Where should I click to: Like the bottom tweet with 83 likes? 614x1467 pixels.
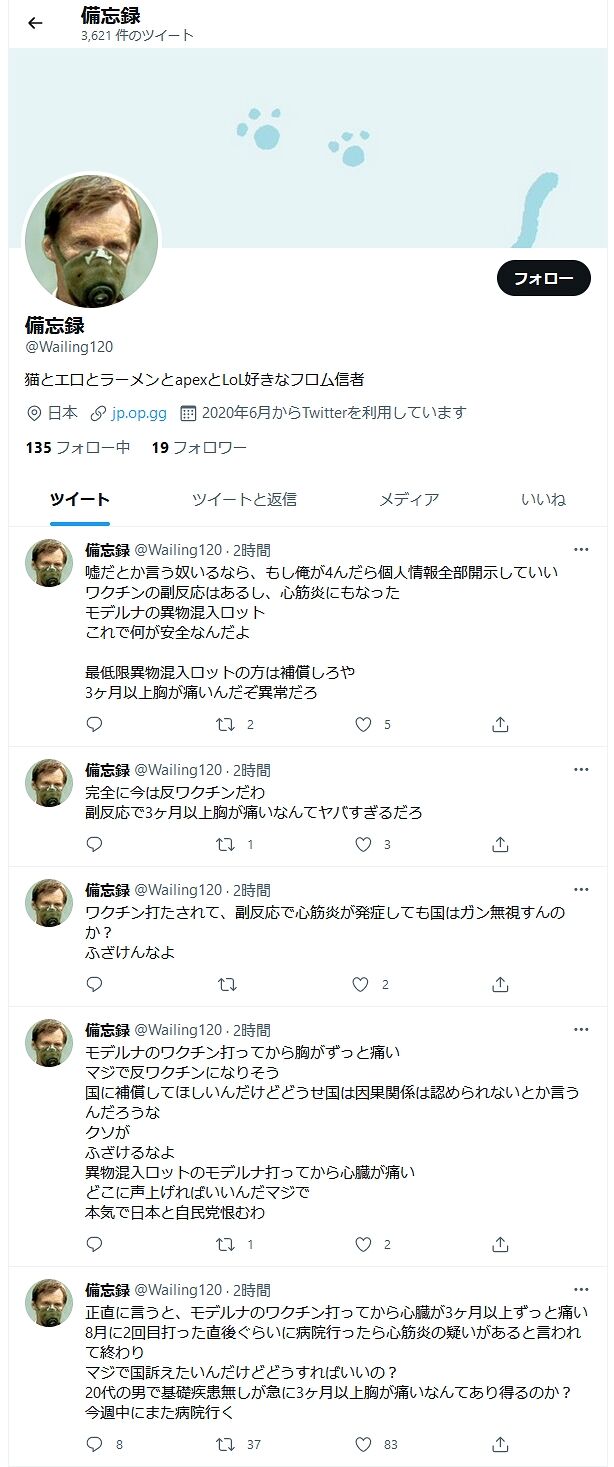click(364, 1444)
